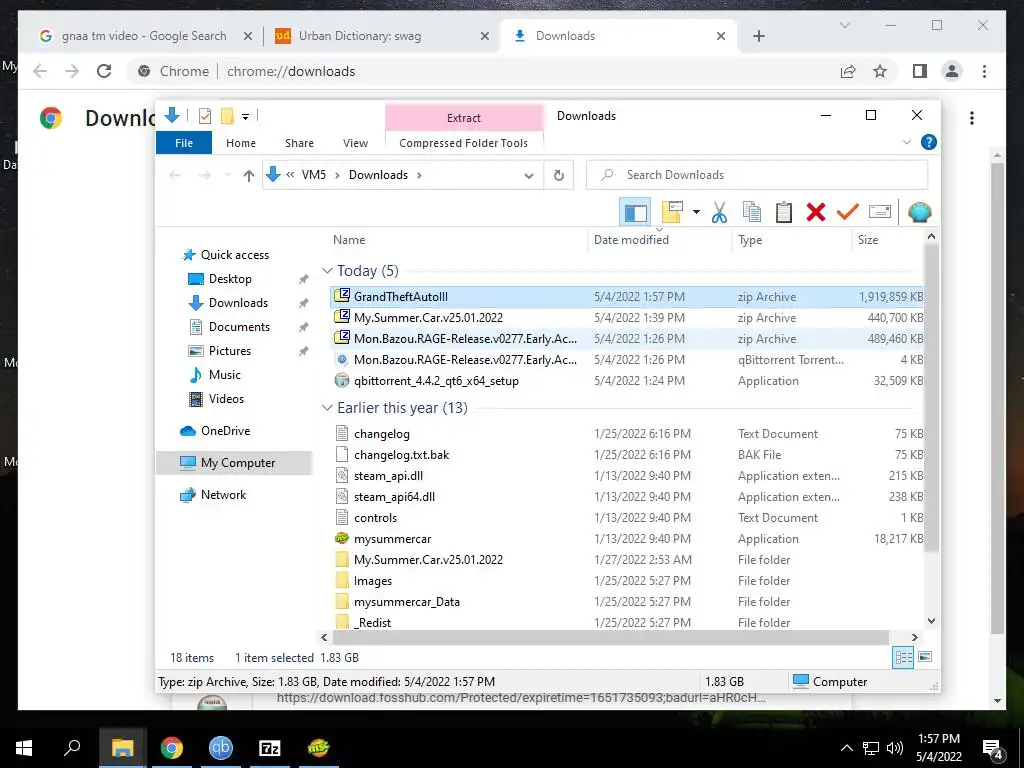Select the changelog.txt.bak file

pyautogui.click(x=627, y=455)
